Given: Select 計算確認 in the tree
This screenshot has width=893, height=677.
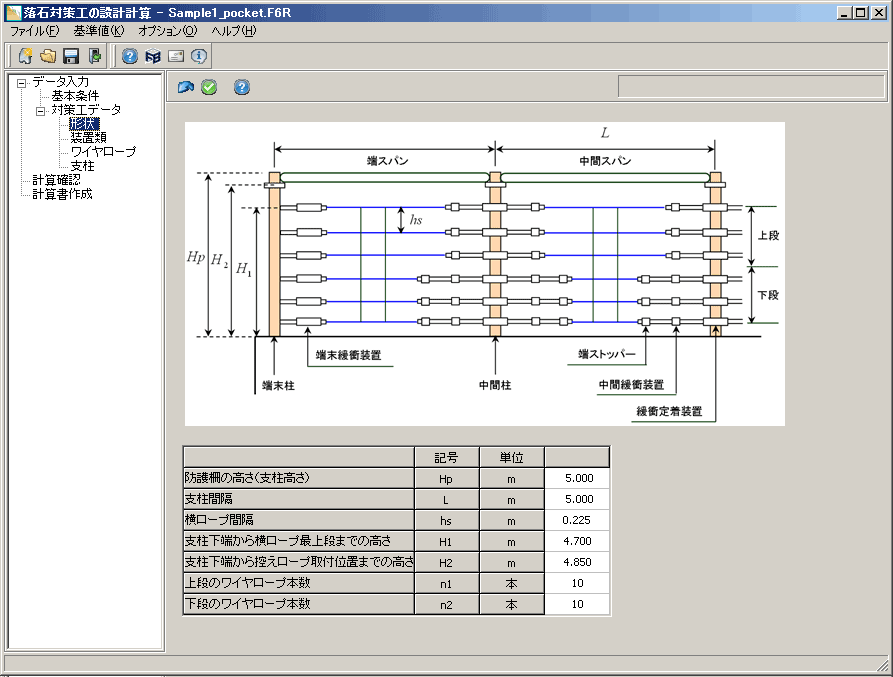Looking at the screenshot, I should [56, 180].
